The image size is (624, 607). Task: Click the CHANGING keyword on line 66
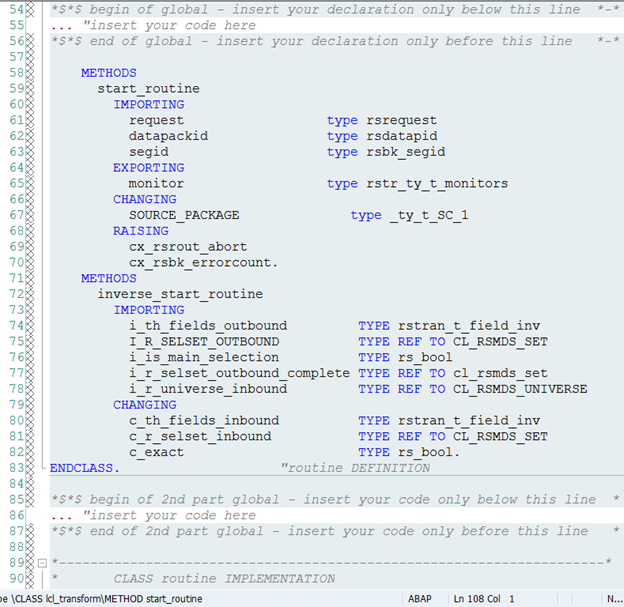pyautogui.click(x=144, y=199)
